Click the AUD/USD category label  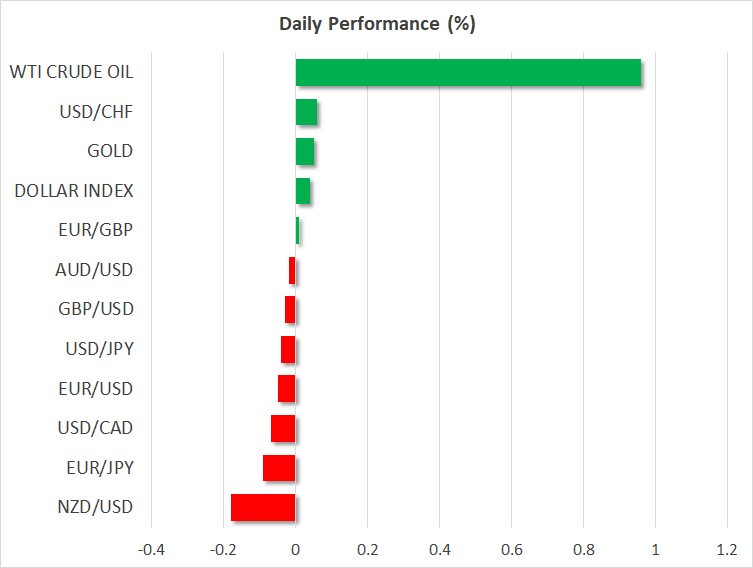[94, 270]
